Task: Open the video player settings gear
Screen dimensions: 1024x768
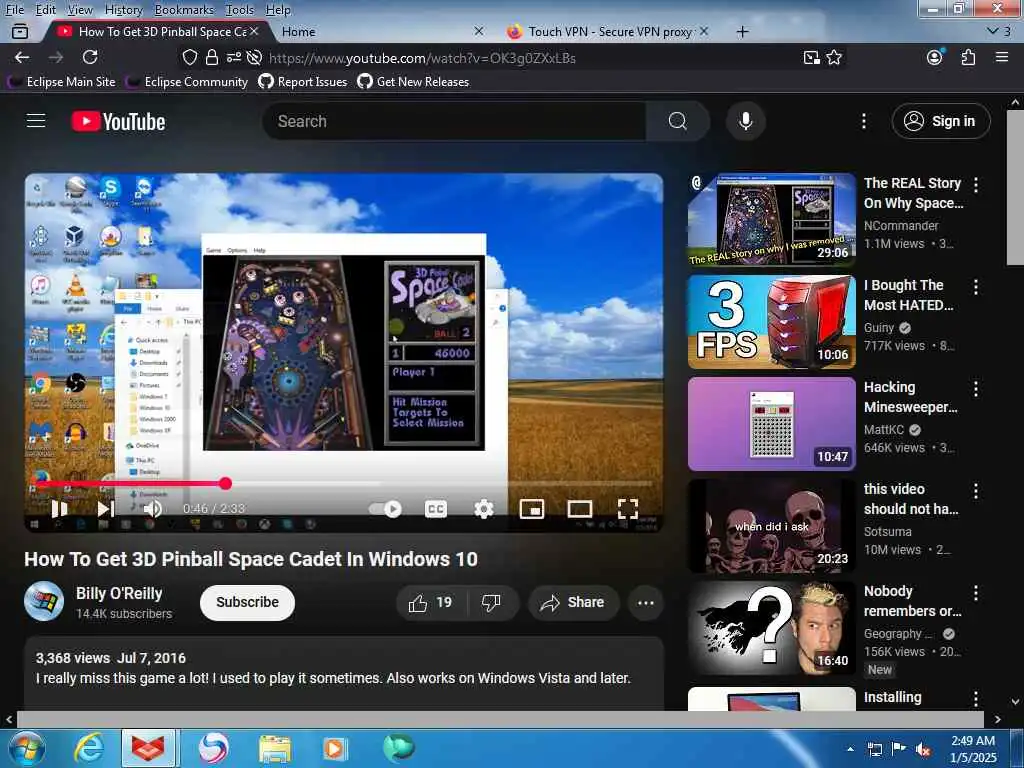Action: 483,509
